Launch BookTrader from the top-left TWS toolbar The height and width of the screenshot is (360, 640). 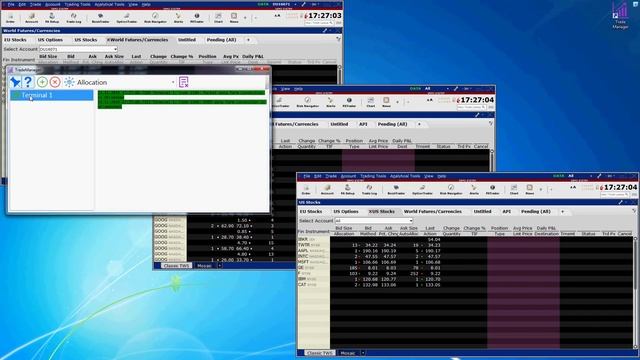click(100, 18)
